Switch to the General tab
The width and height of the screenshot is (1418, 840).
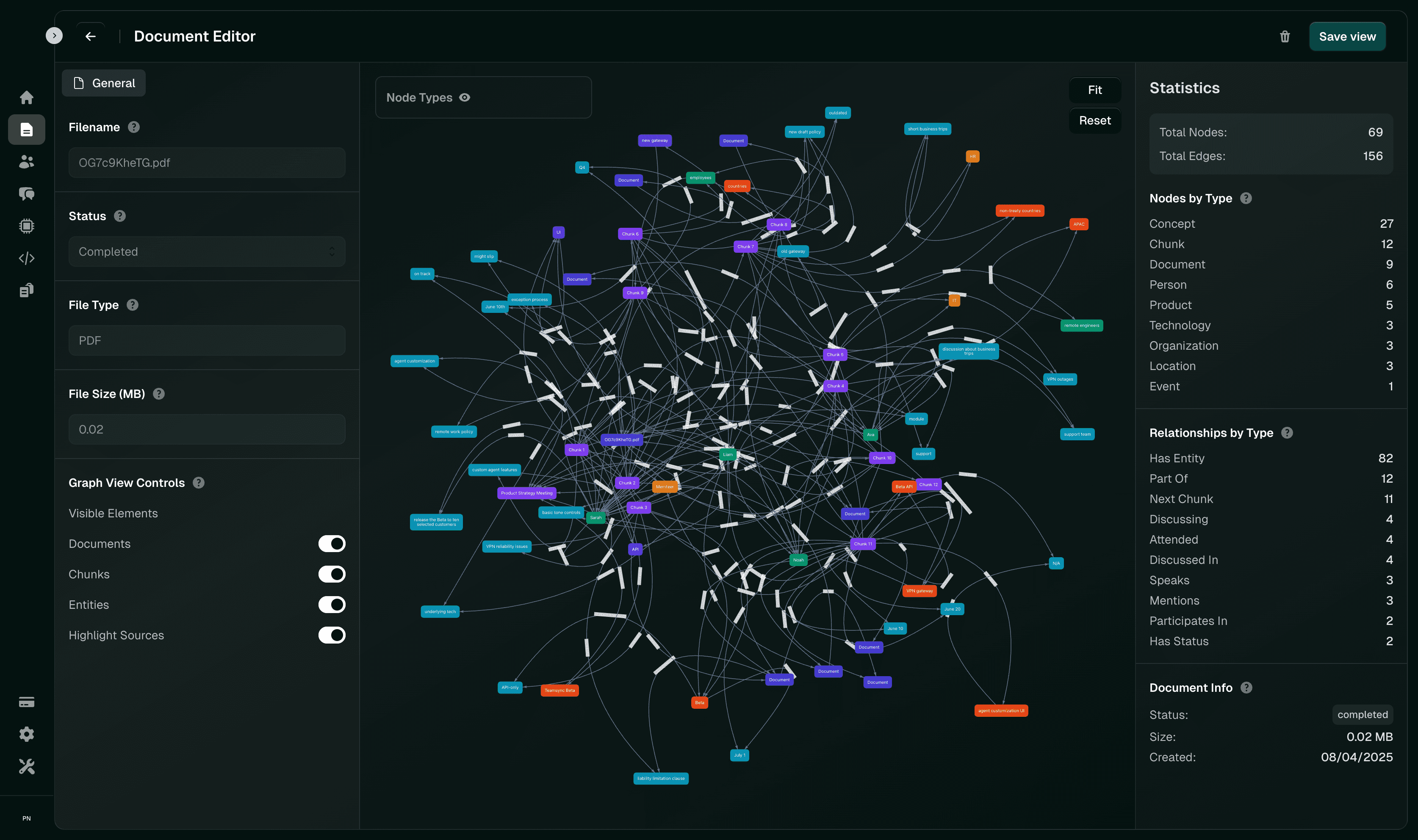click(x=104, y=83)
